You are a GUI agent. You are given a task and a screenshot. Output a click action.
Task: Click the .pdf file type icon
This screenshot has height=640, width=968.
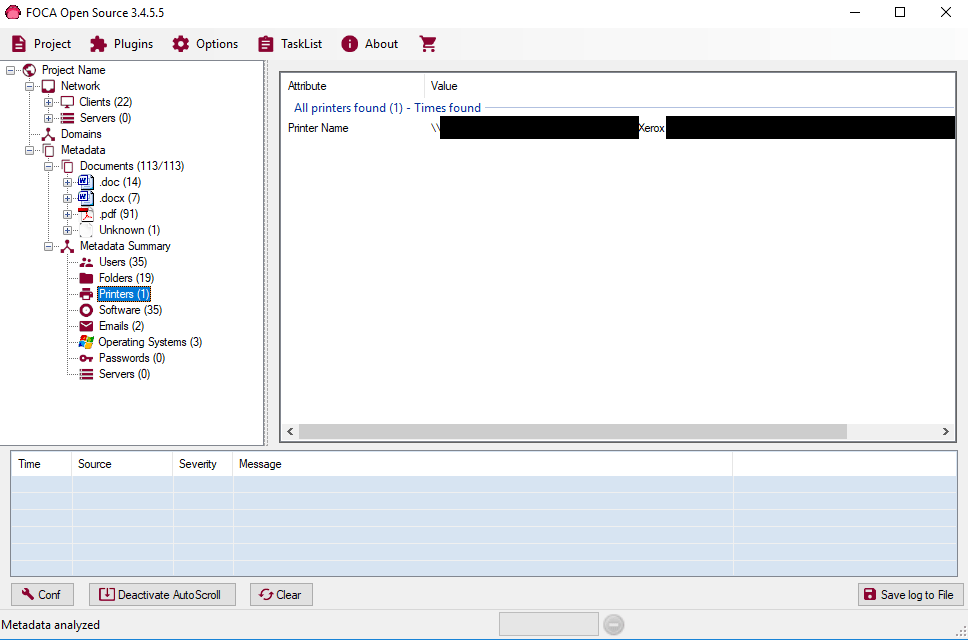point(86,214)
